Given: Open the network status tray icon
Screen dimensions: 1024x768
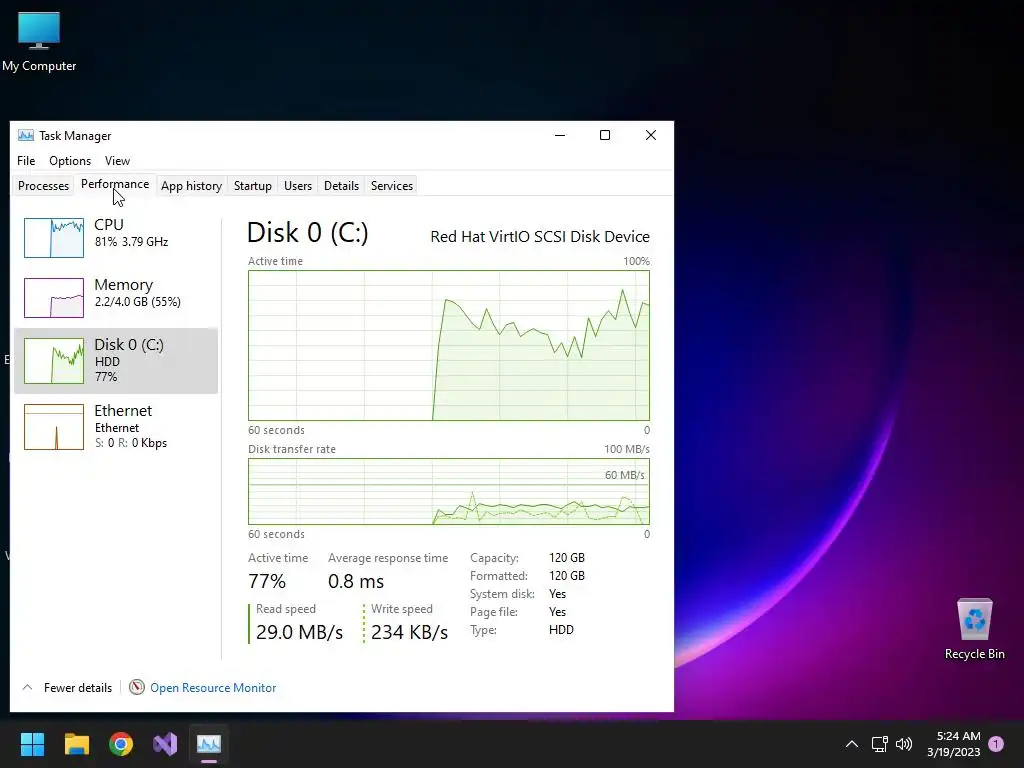Looking at the screenshot, I should coord(879,744).
